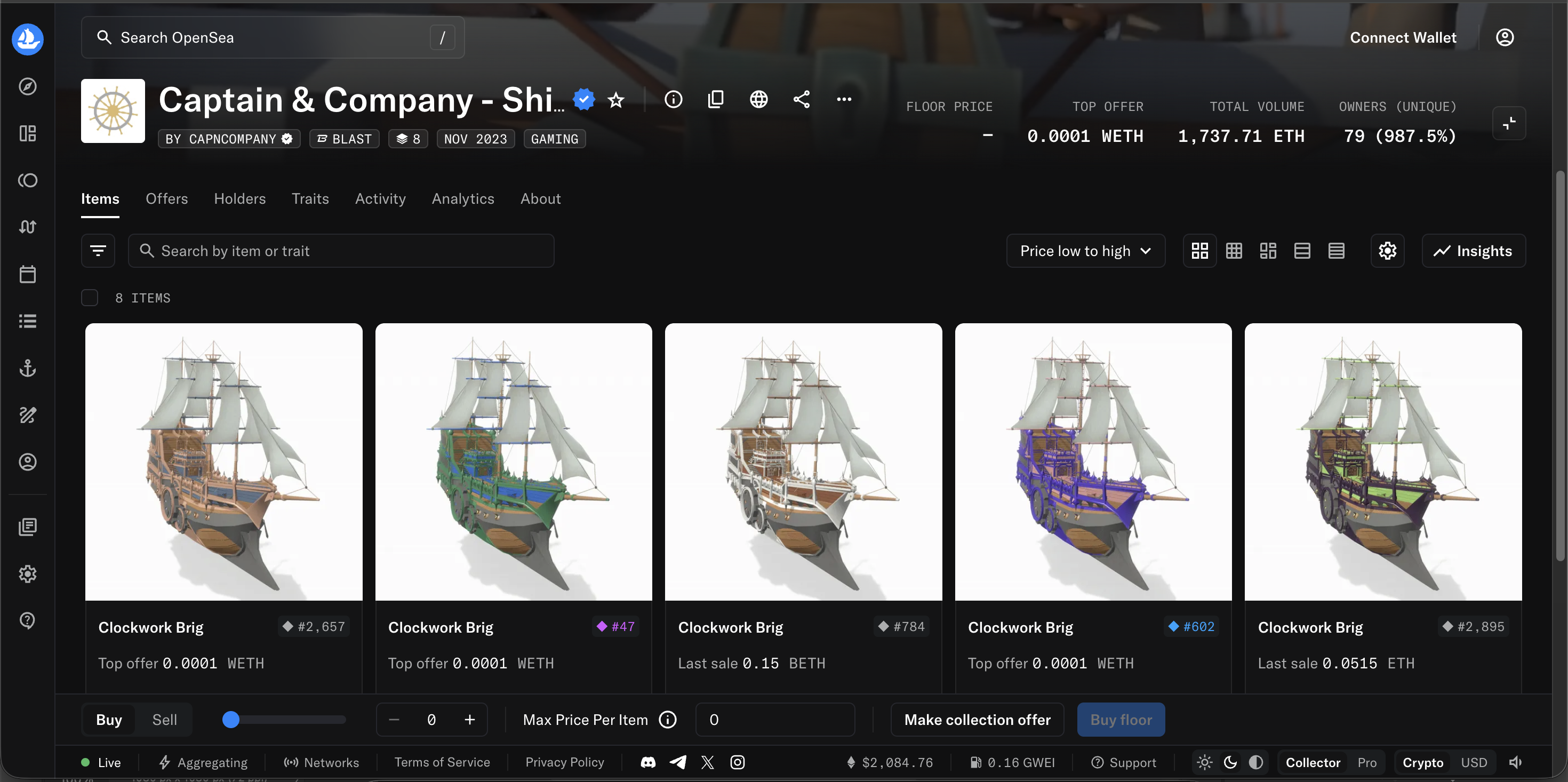This screenshot has height=782, width=1568.
Task: Check the select-all box beside 8 ITEMS
Action: tap(90, 298)
